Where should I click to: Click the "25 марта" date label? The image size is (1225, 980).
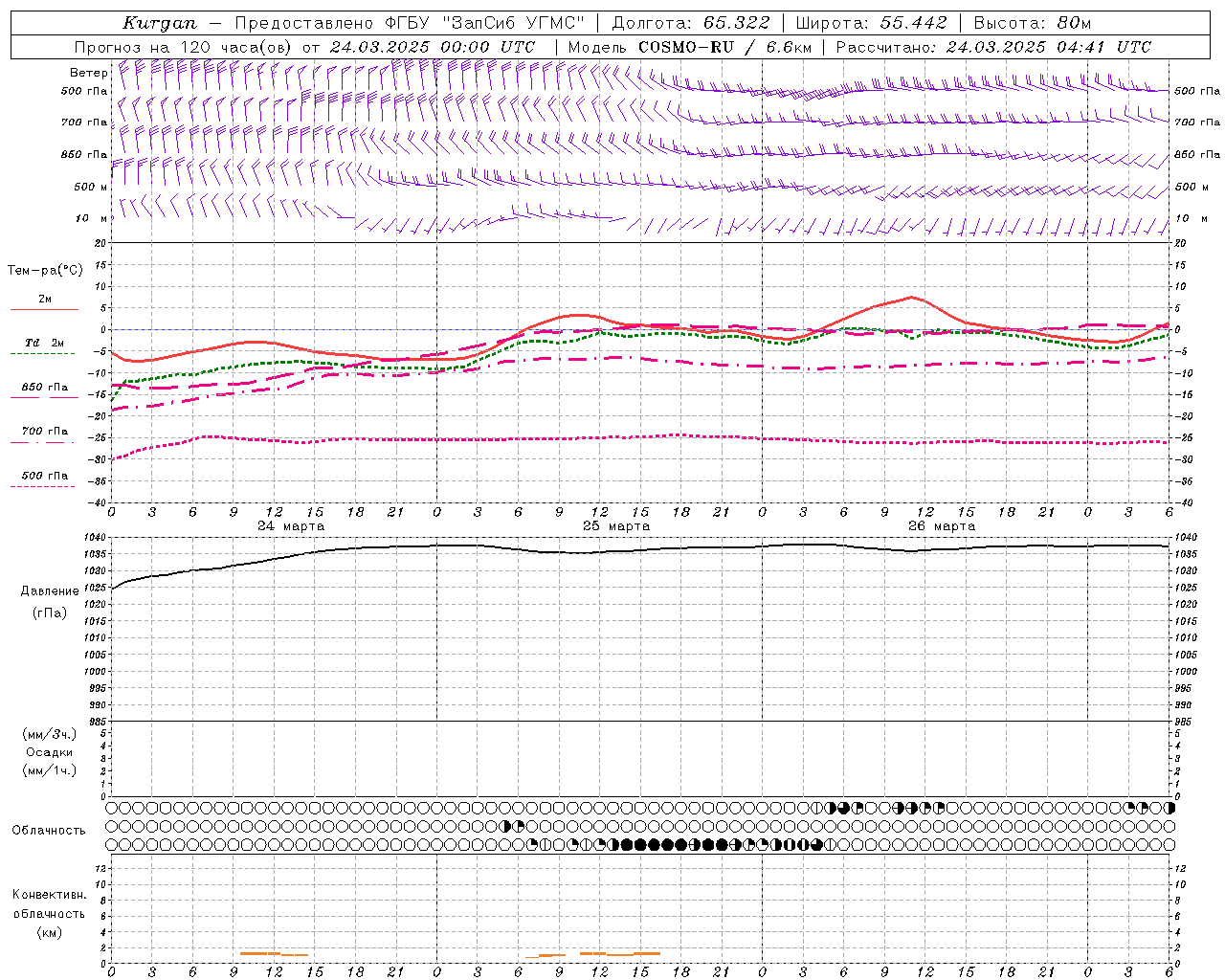point(616,526)
